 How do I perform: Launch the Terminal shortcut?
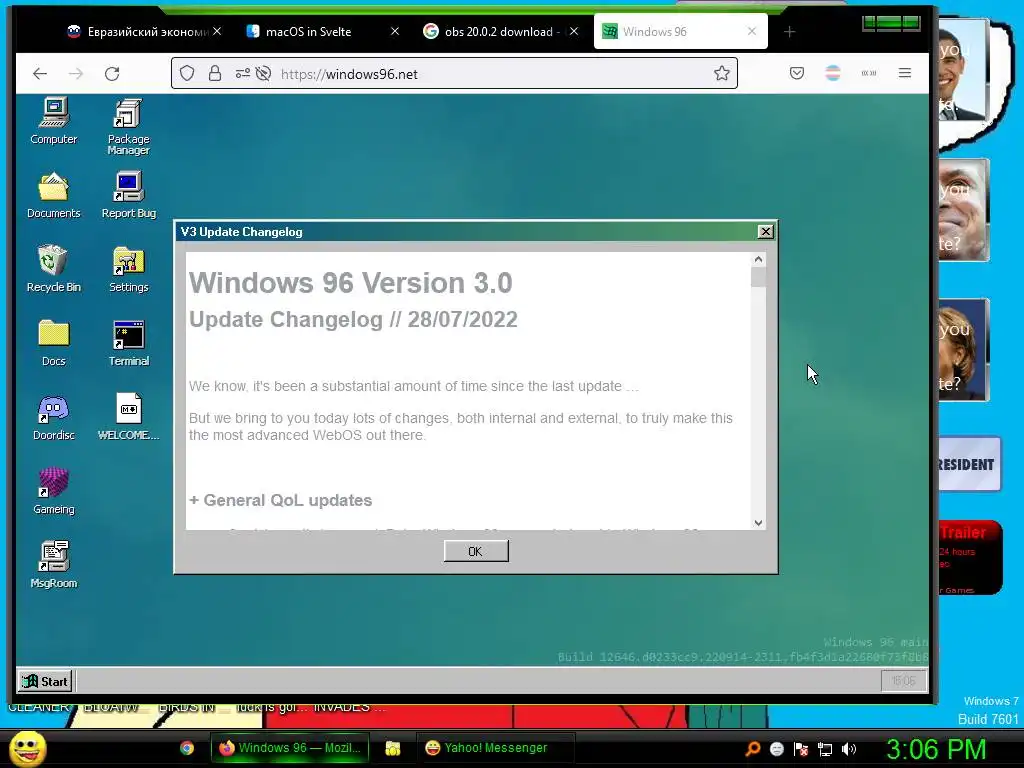pos(129,343)
